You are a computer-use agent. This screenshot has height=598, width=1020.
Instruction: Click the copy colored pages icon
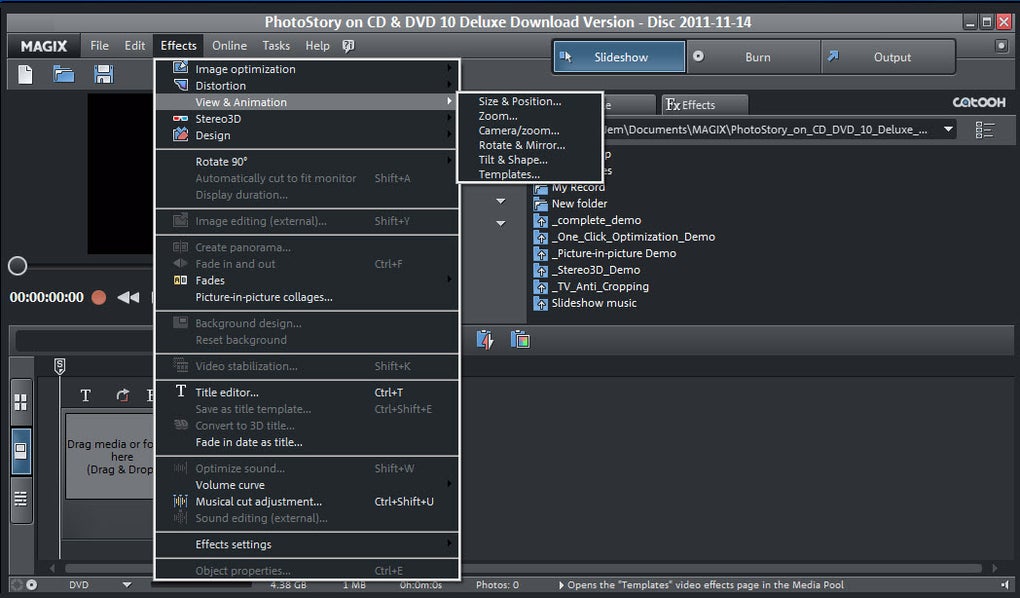[x=520, y=340]
